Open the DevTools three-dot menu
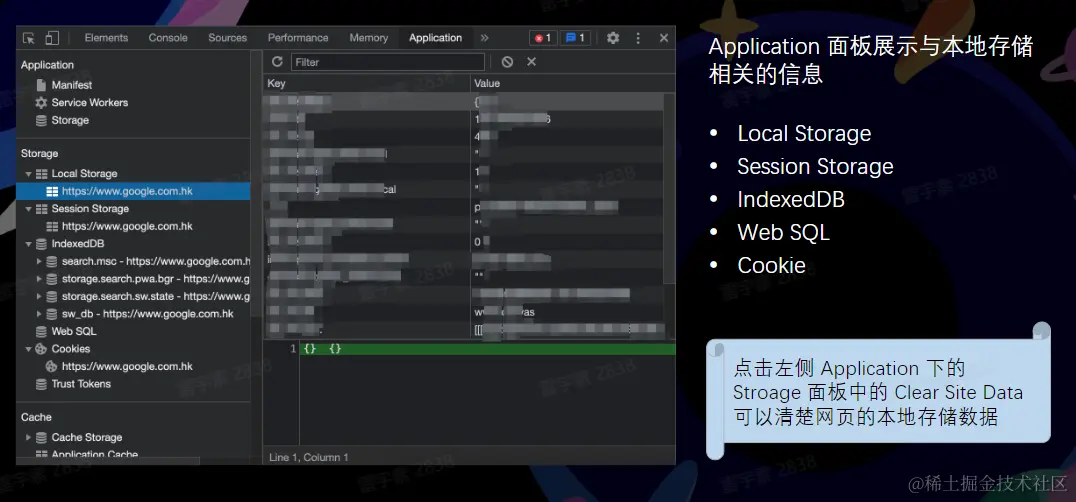The height and width of the screenshot is (502, 1076). pos(638,38)
